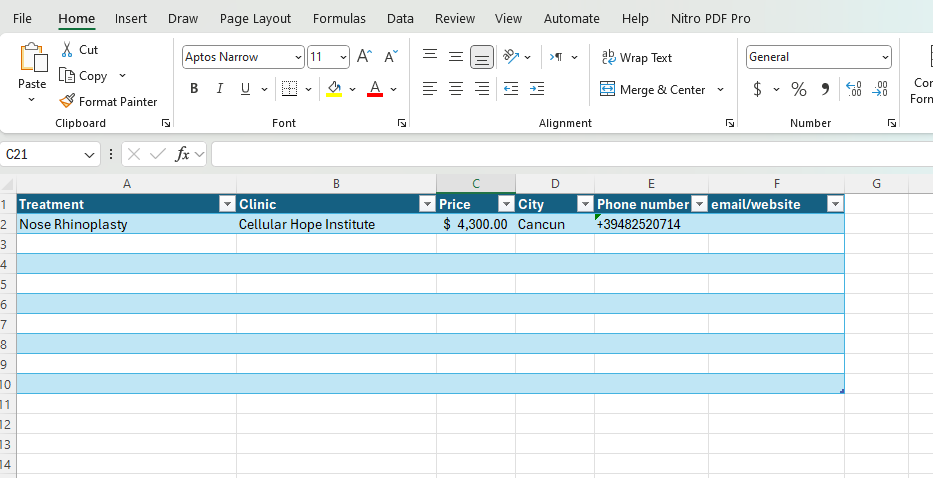Click the Merge & Center button
Image resolution: width=933 pixels, height=478 pixels.
tap(653, 89)
